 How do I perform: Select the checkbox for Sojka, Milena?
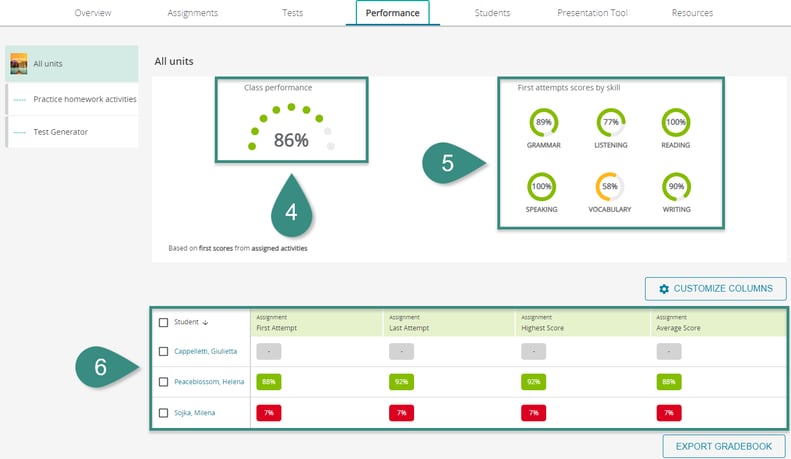pos(164,412)
